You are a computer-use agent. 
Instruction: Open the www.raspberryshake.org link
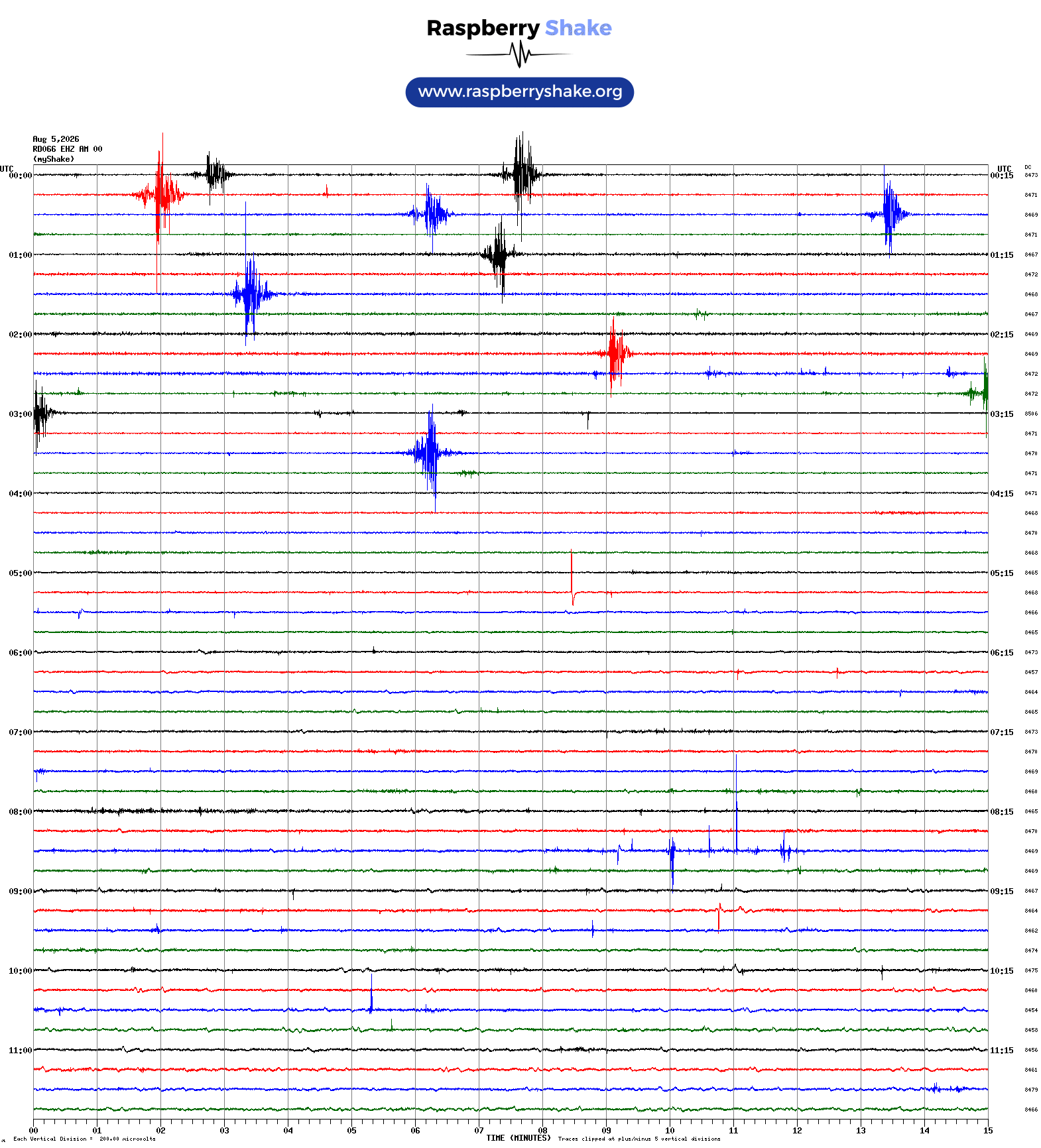pyautogui.click(x=520, y=92)
